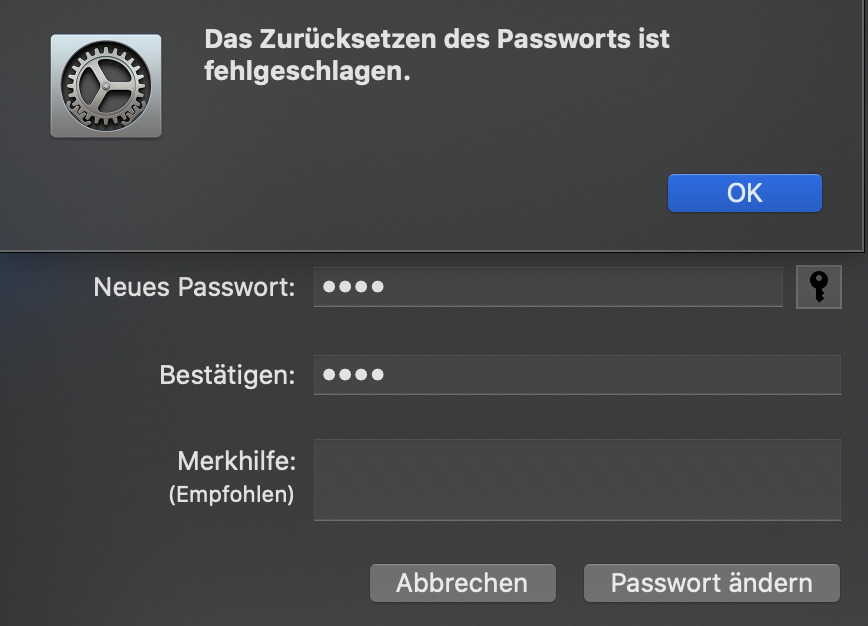The height and width of the screenshot is (626, 868).
Task: Click the word 'fehlgeschlagen.' in the alert
Action: tap(307, 73)
